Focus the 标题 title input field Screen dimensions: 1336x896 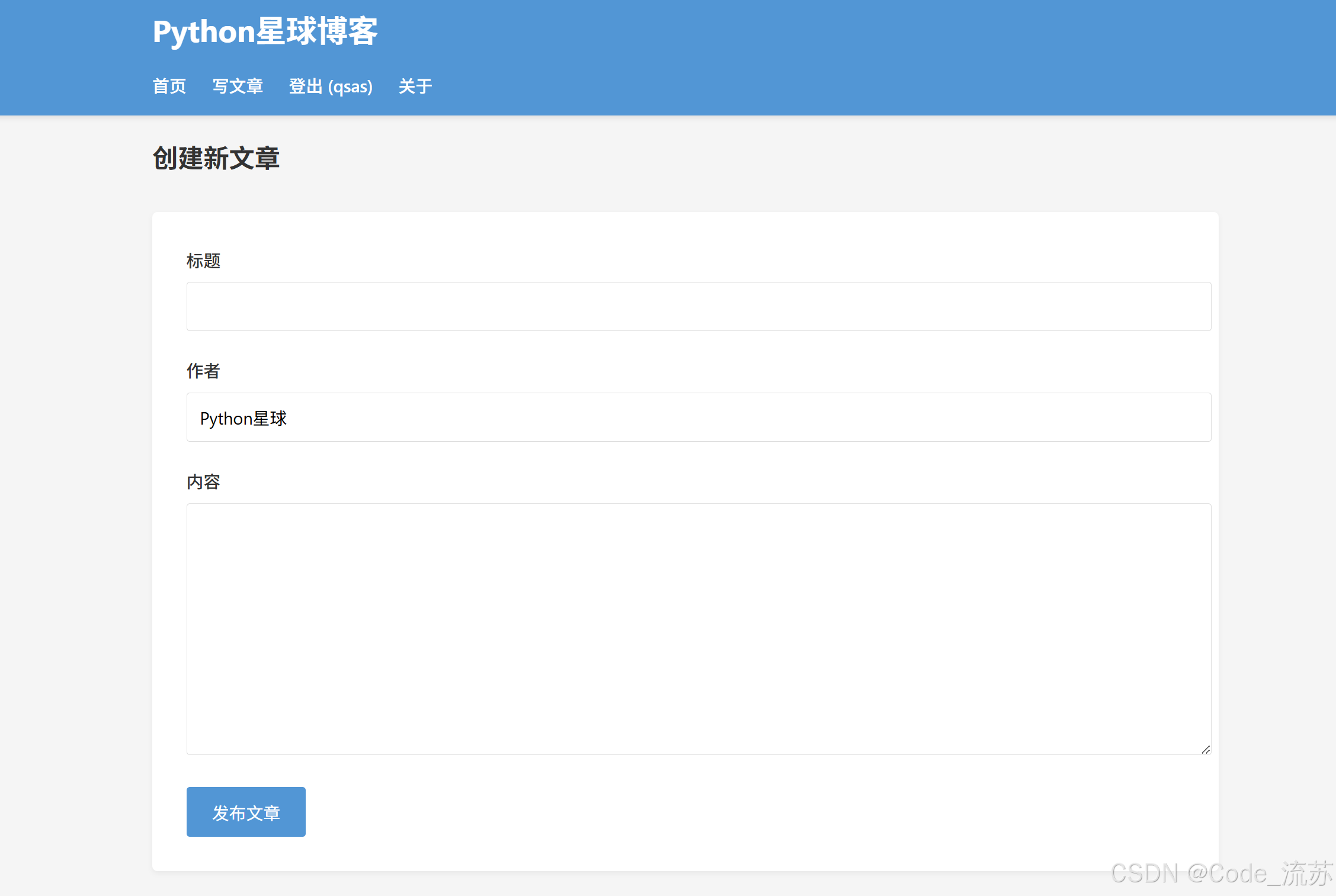pyautogui.click(x=698, y=306)
